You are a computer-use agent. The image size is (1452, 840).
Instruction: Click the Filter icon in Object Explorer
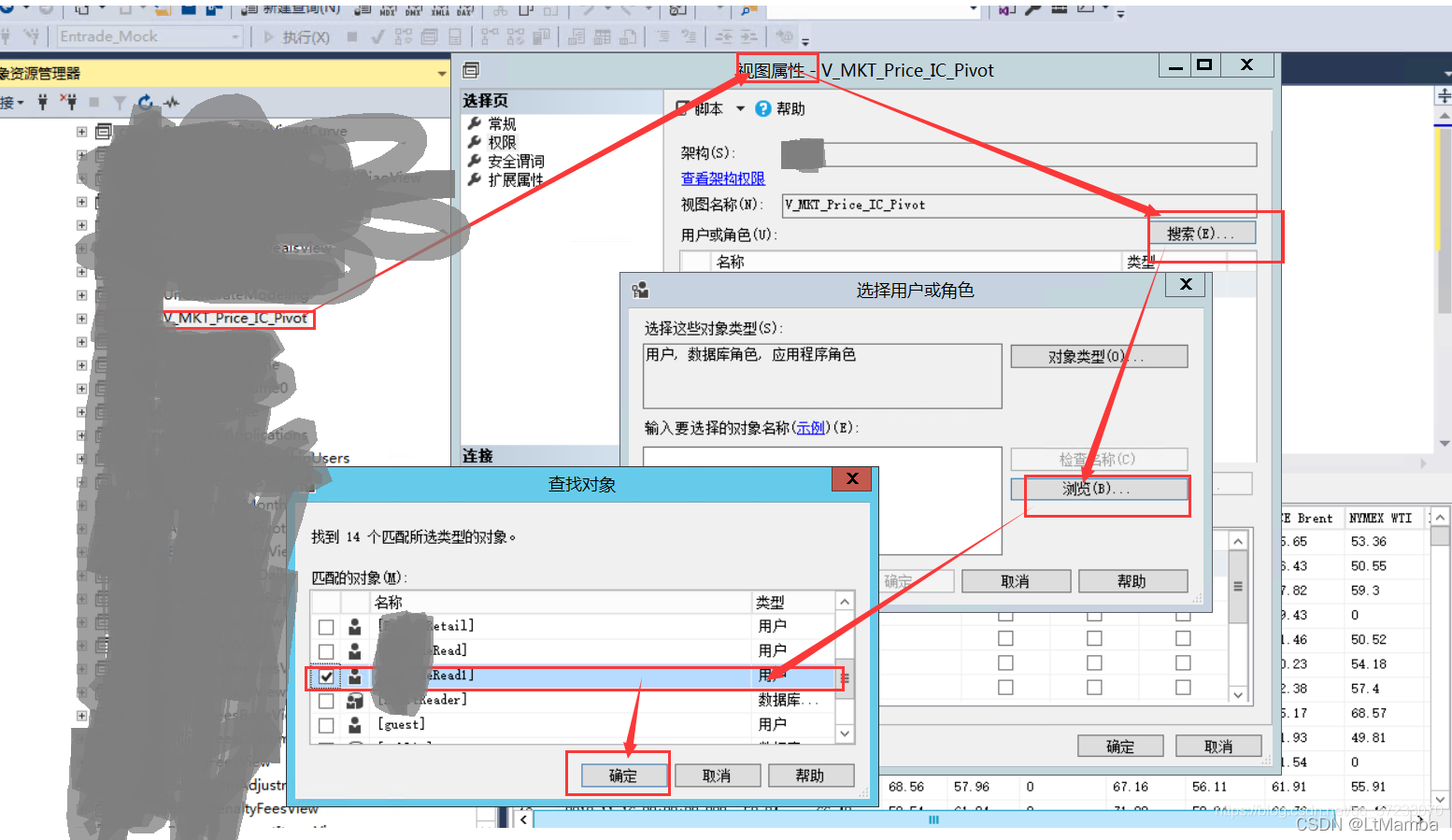tap(120, 103)
